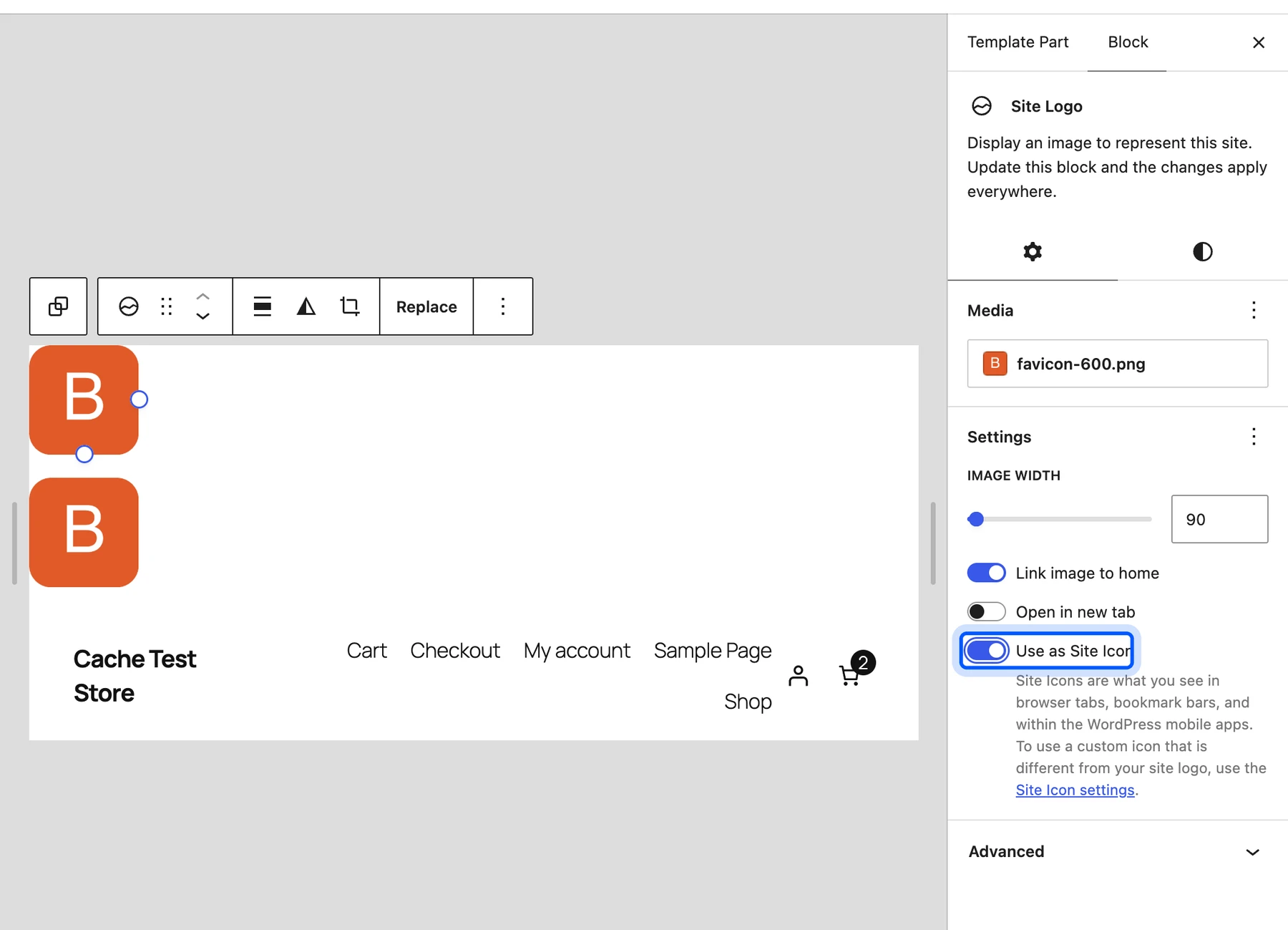Click the Image Width slider handle
The height and width of the screenshot is (930, 1288).
pos(976,519)
